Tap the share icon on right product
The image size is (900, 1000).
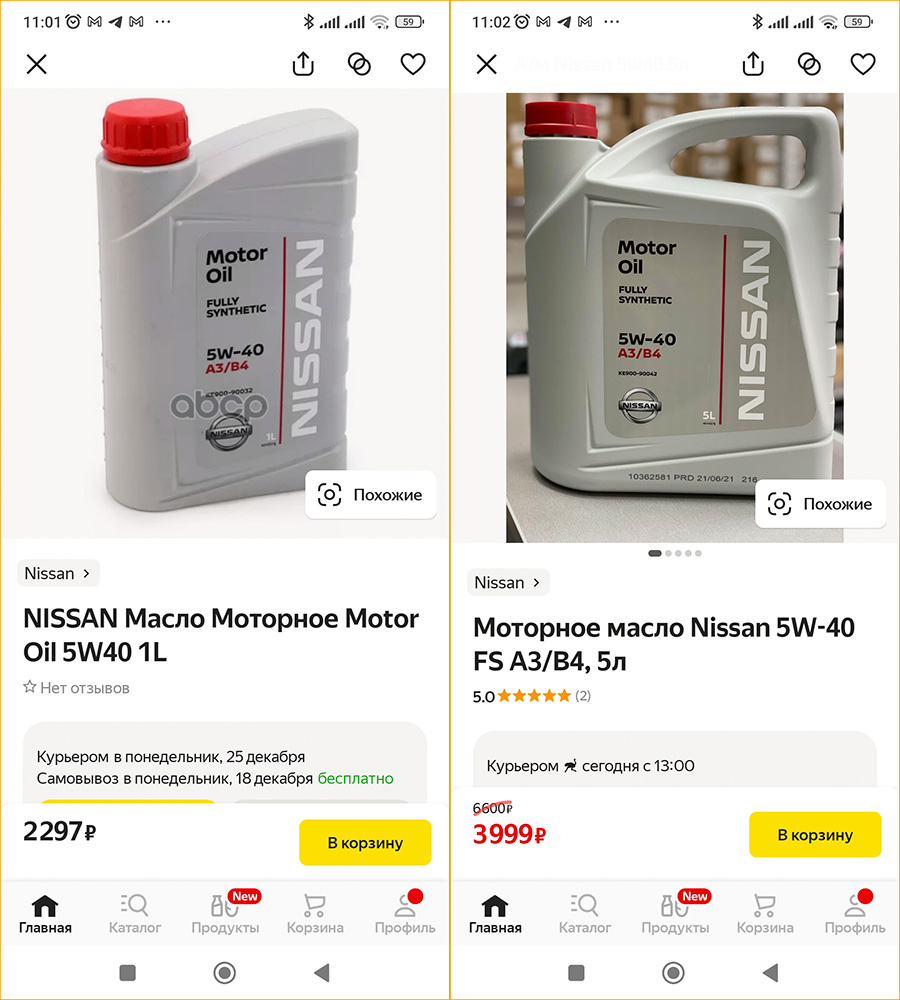coord(753,64)
